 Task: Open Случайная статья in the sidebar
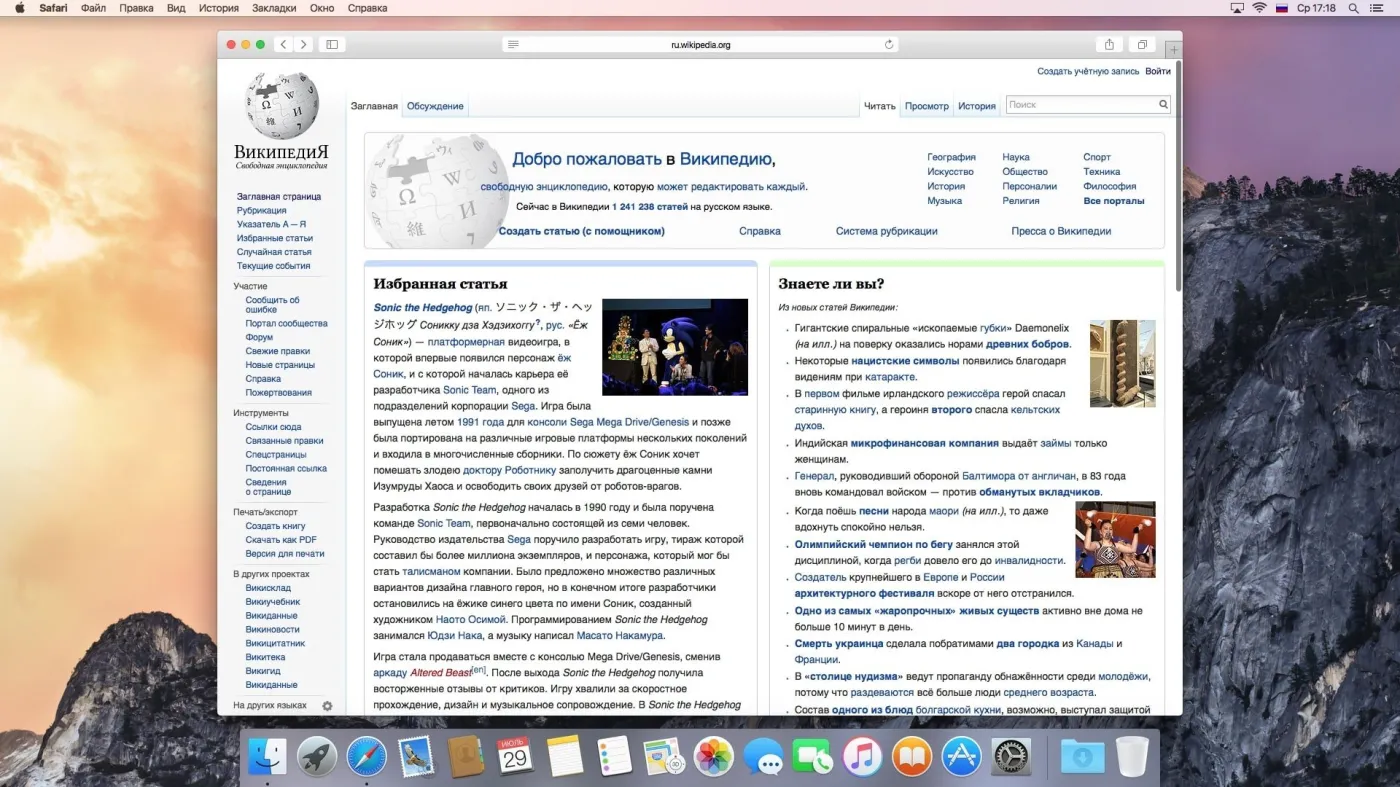pos(274,252)
